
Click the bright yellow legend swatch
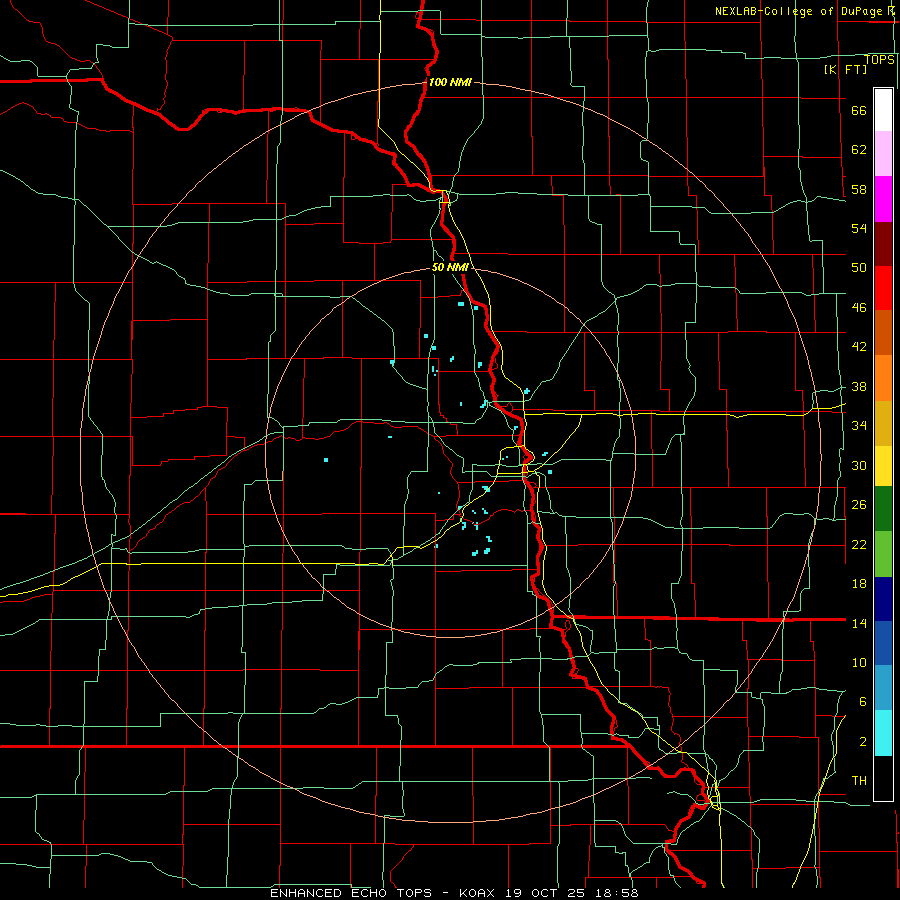tap(883, 466)
